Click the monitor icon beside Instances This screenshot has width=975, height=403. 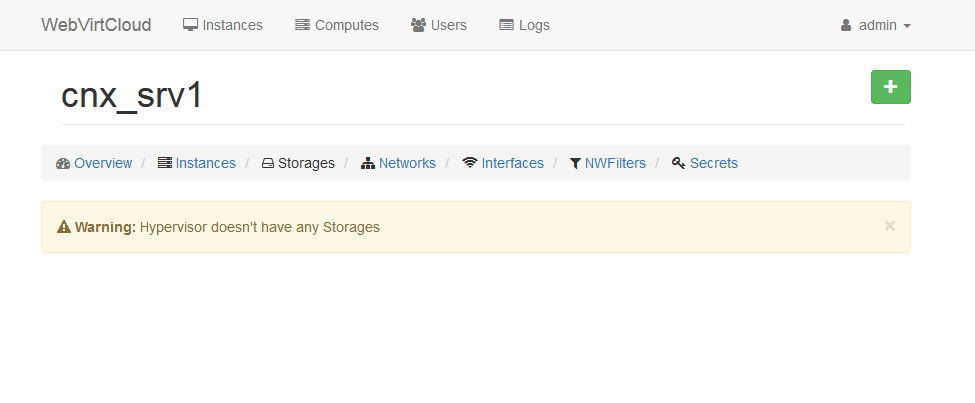[190, 25]
